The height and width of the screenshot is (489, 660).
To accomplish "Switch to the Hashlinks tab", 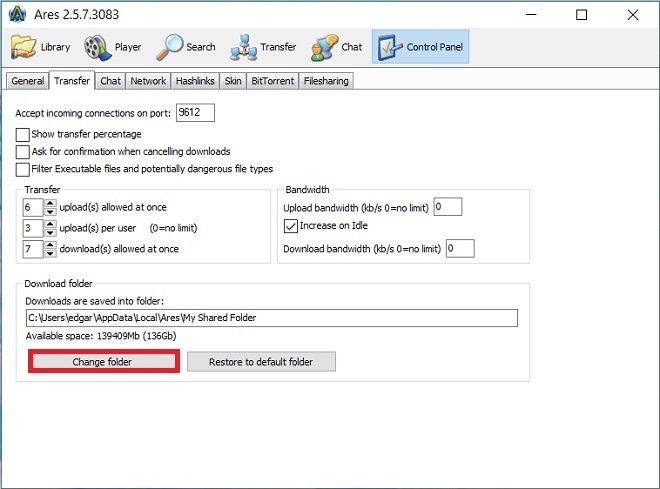I will 195,81.
